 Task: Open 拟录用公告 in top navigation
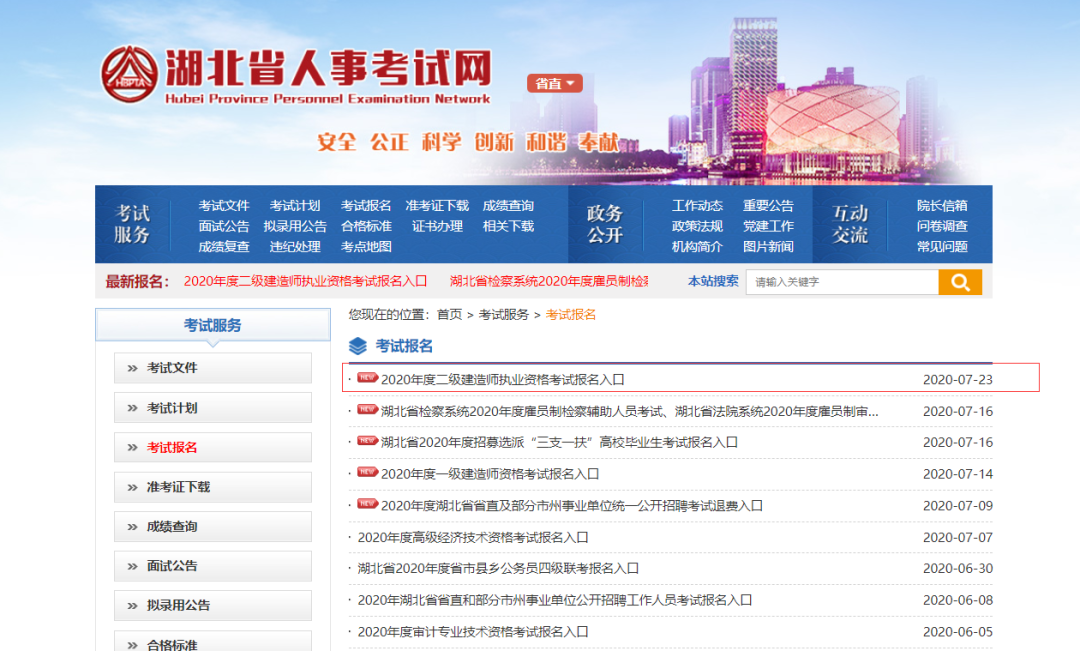[x=295, y=226]
